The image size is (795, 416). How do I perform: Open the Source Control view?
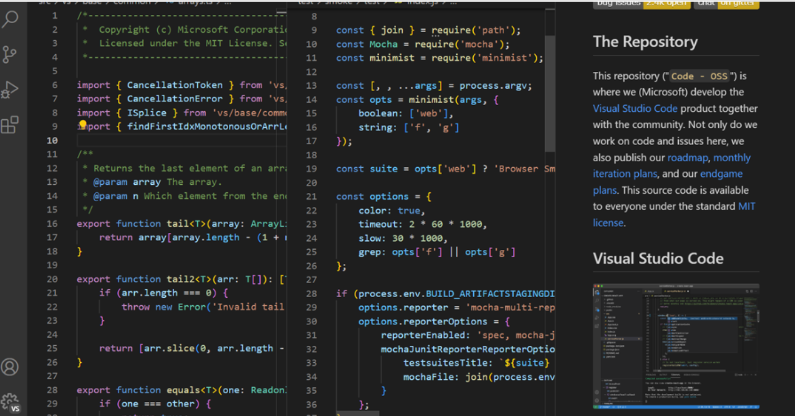click(11, 55)
